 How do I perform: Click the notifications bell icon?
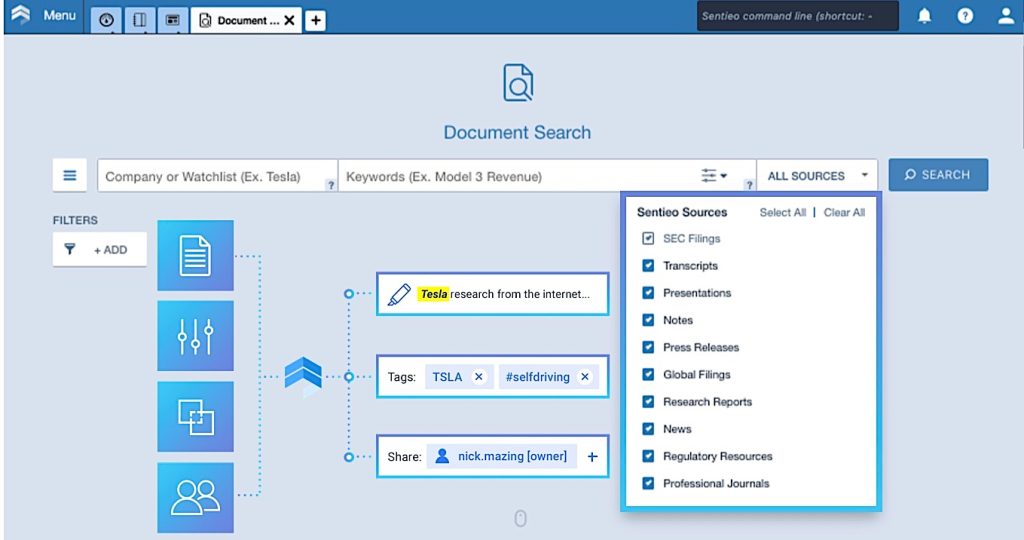point(924,17)
